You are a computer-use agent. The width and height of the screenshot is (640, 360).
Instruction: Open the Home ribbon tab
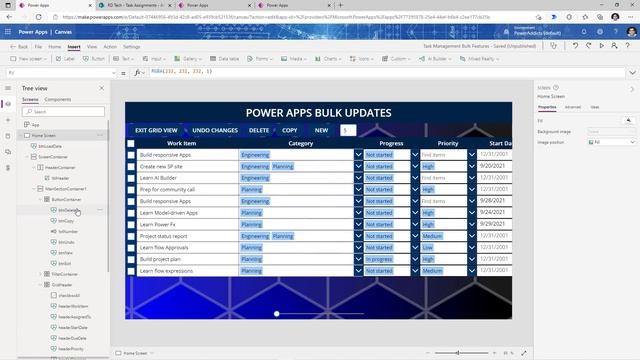click(x=55, y=47)
